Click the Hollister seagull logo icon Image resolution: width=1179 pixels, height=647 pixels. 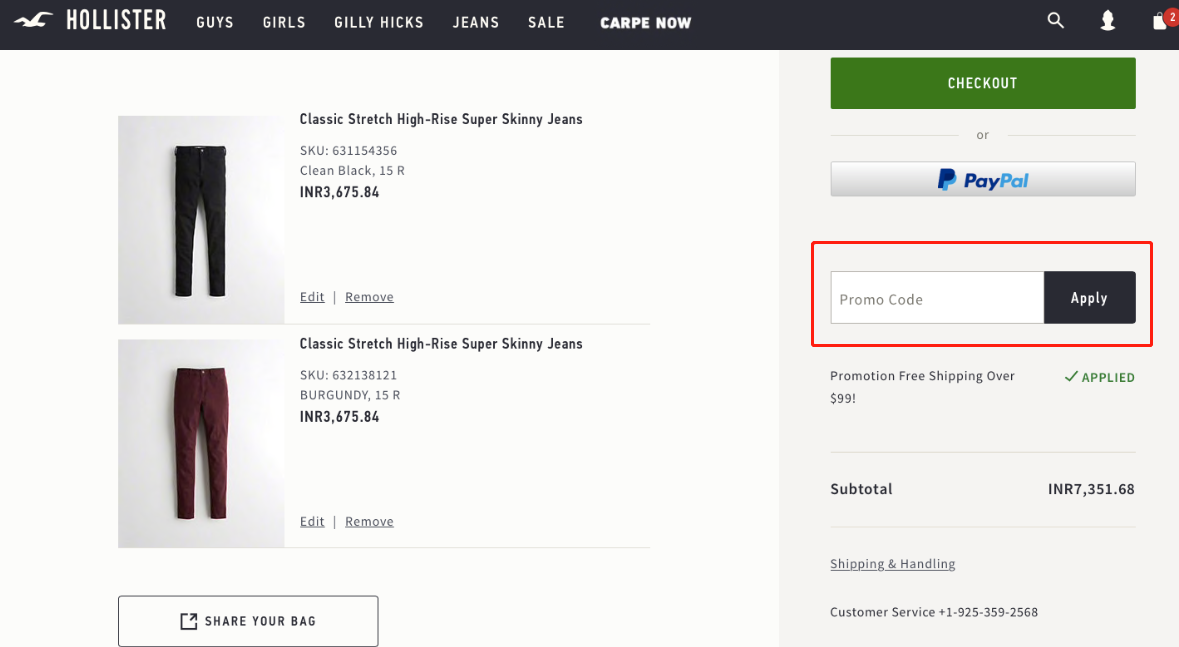tap(33, 21)
